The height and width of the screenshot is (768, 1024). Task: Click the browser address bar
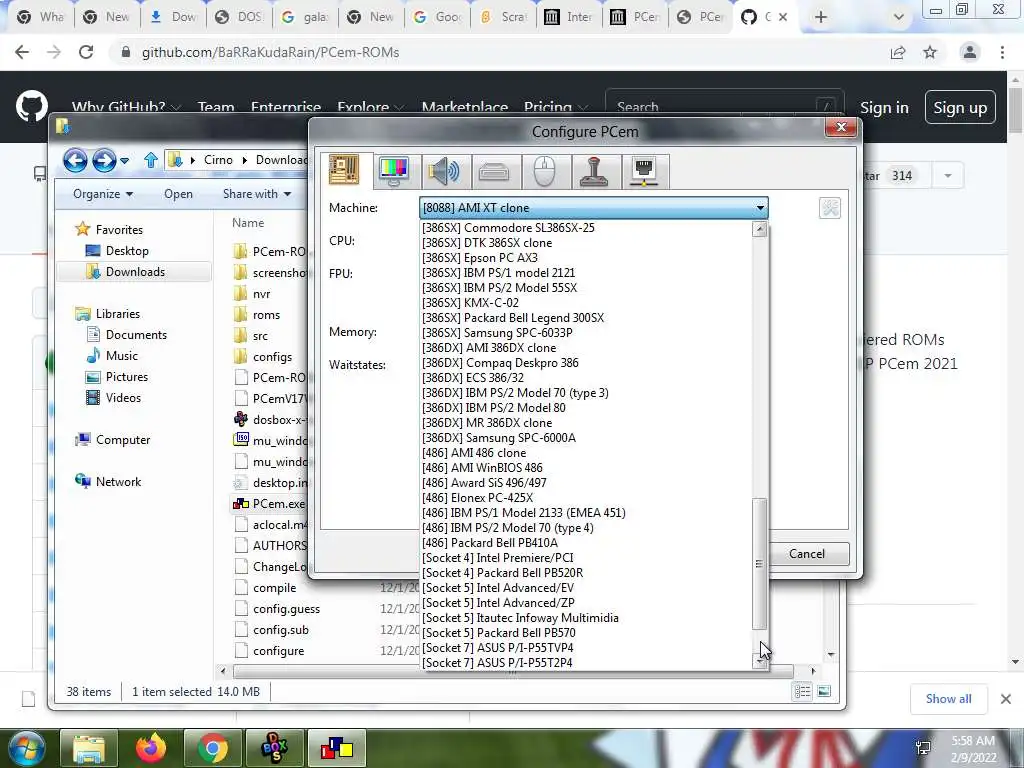tap(496, 52)
